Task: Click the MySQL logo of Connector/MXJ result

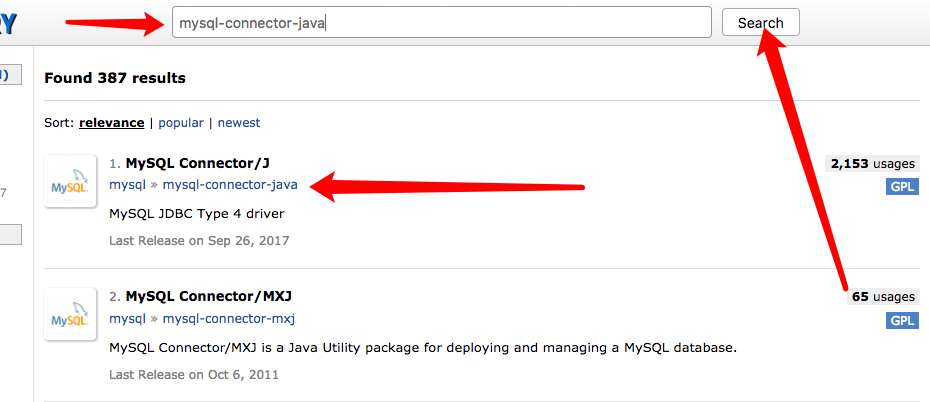Action: 70,314
